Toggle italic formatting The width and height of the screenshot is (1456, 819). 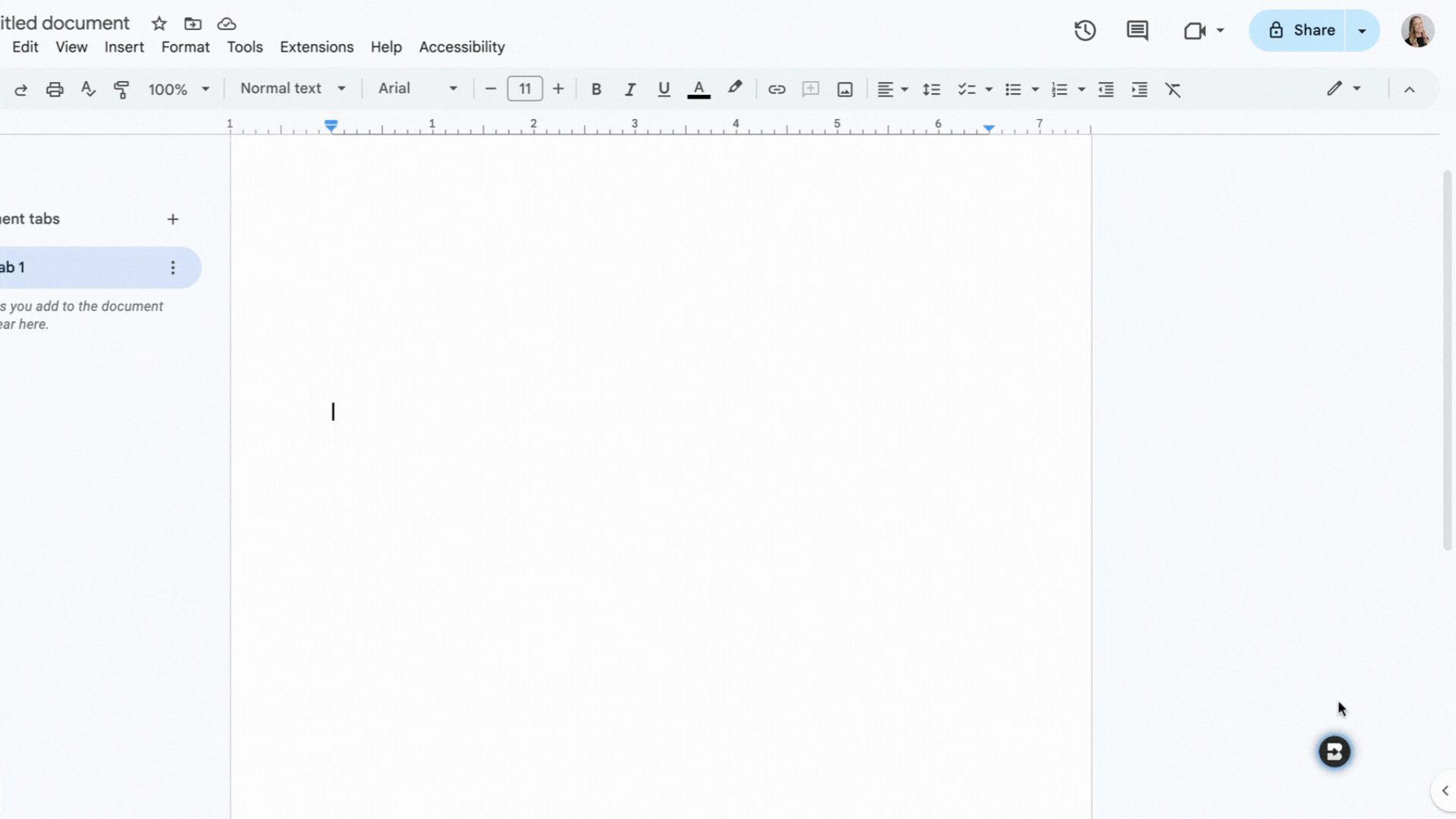pos(629,89)
